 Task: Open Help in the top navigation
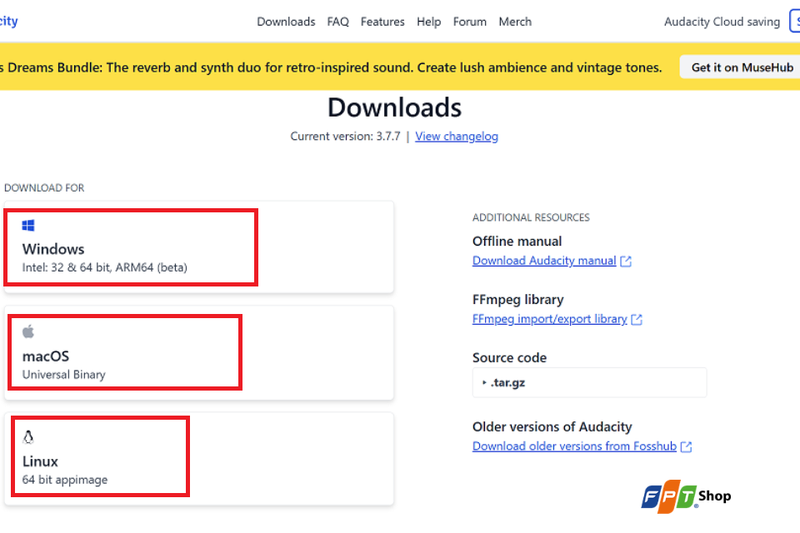429,22
